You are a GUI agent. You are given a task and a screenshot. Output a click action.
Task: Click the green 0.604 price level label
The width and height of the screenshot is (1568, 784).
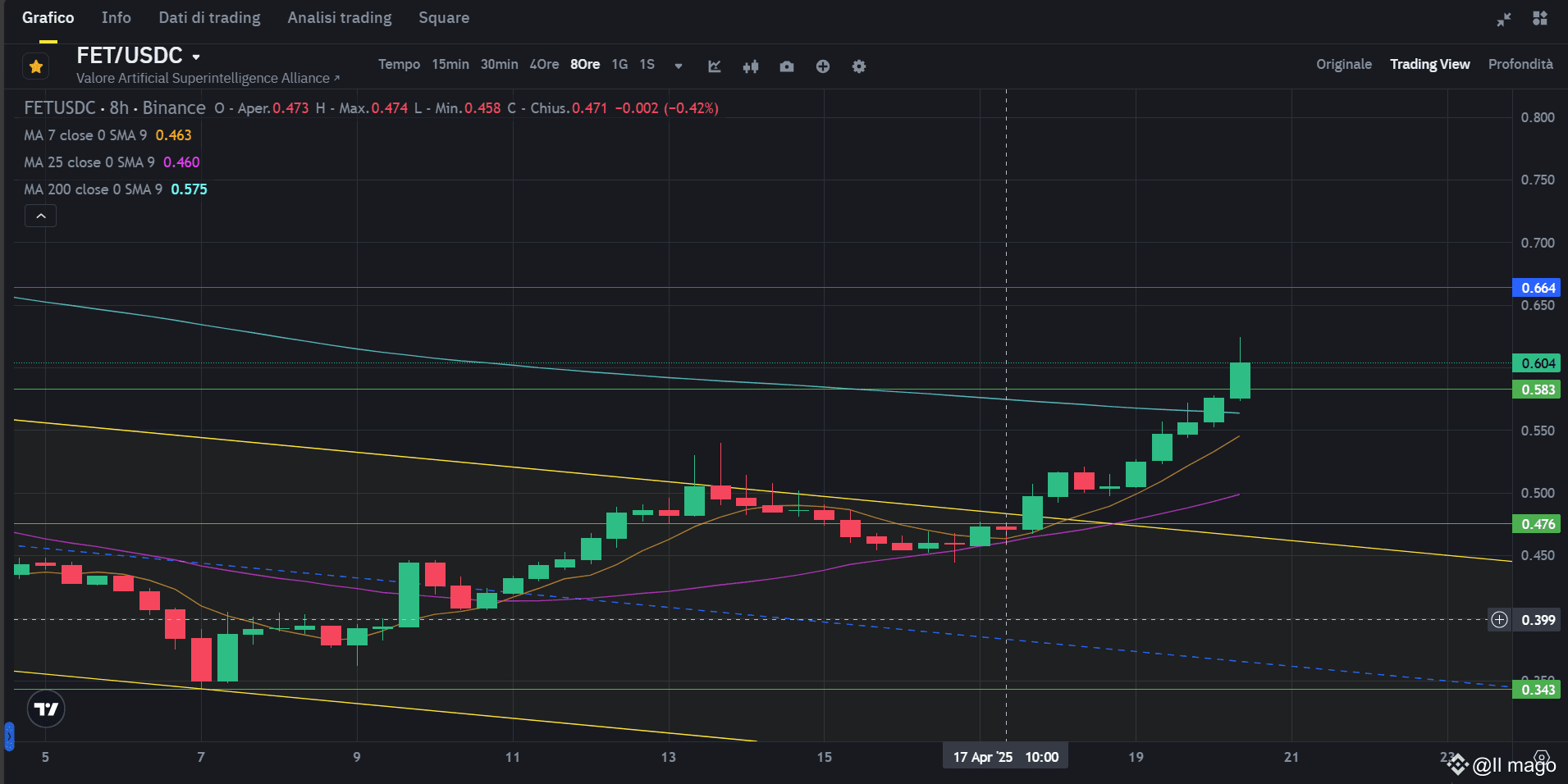pyautogui.click(x=1537, y=363)
